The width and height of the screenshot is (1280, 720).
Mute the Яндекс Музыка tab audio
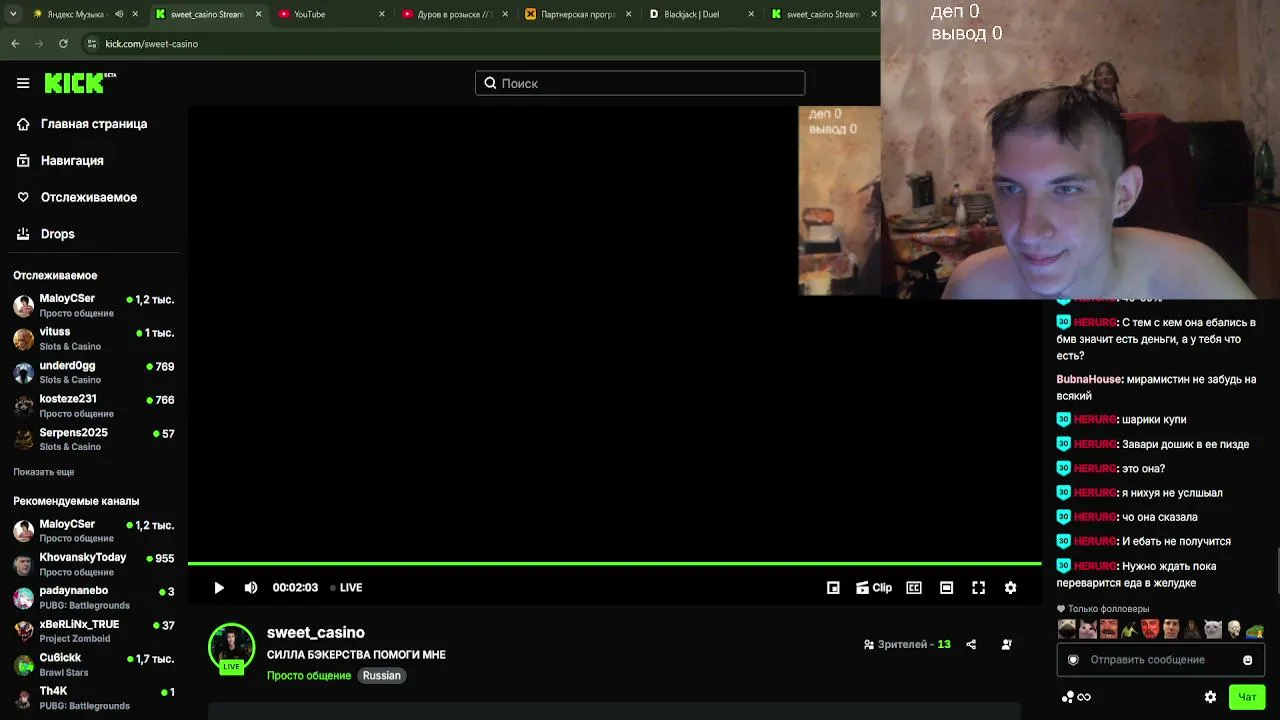[119, 14]
